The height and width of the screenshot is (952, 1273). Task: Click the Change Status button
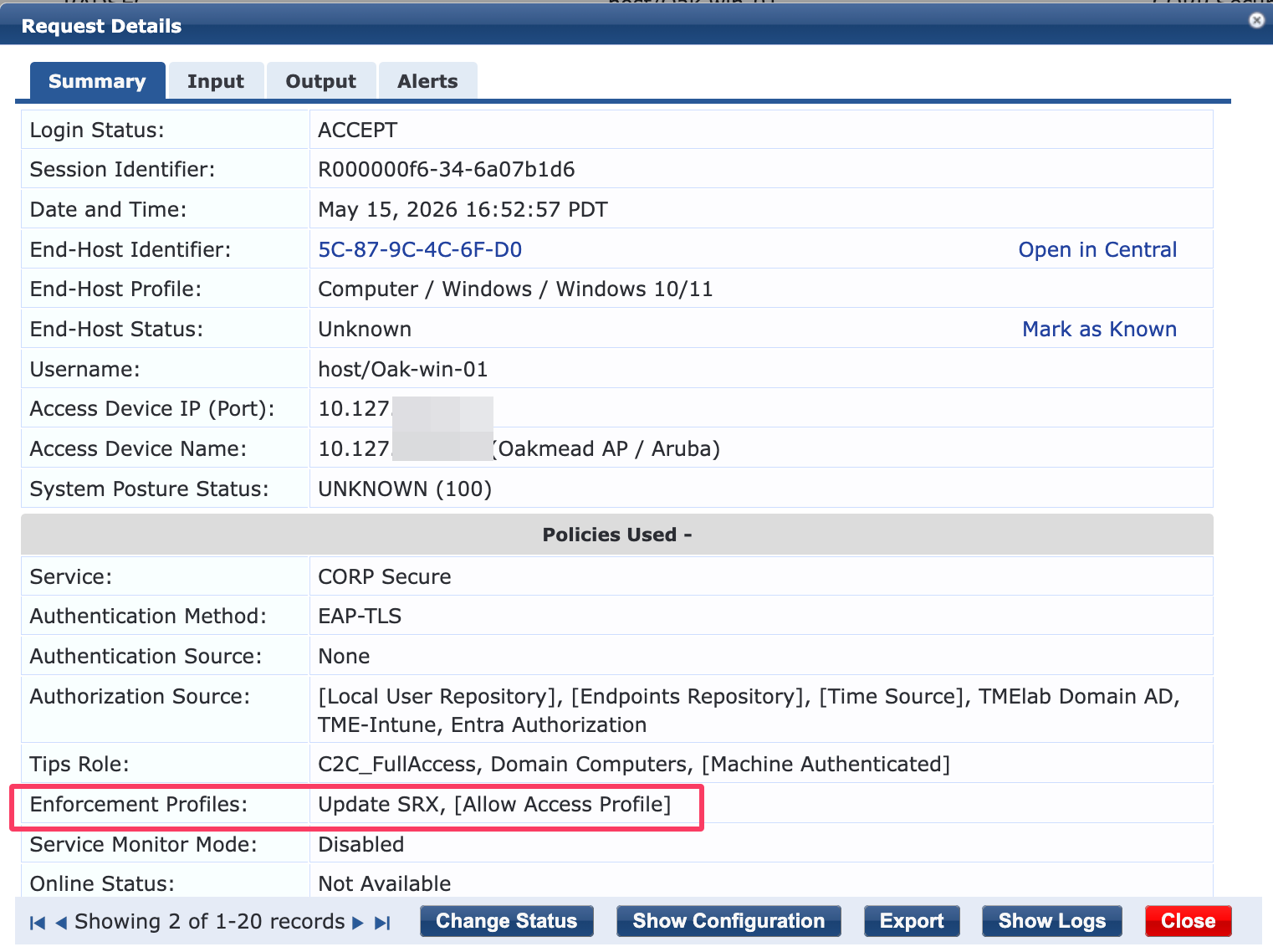point(507,921)
